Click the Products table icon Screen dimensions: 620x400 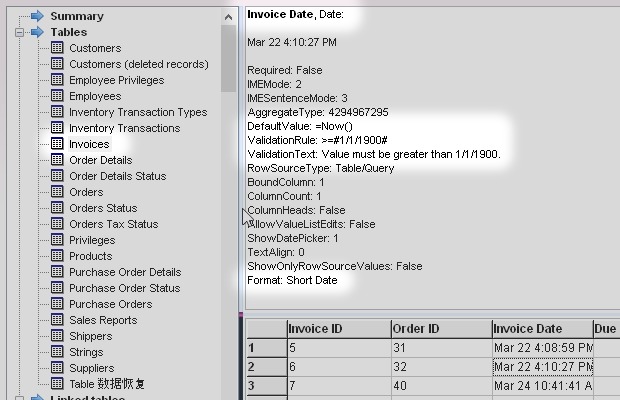[57, 256]
